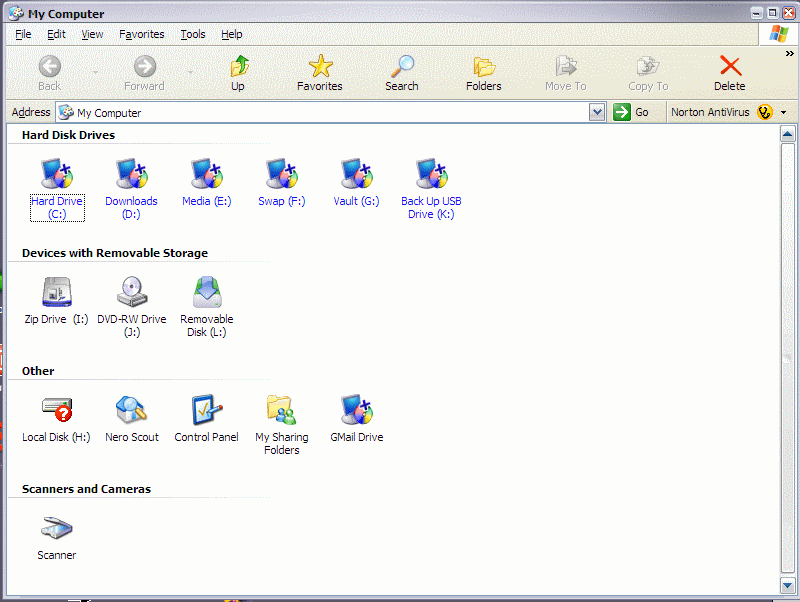Image resolution: width=800 pixels, height=602 pixels.
Task: Click the Address bar input field
Action: click(x=322, y=112)
